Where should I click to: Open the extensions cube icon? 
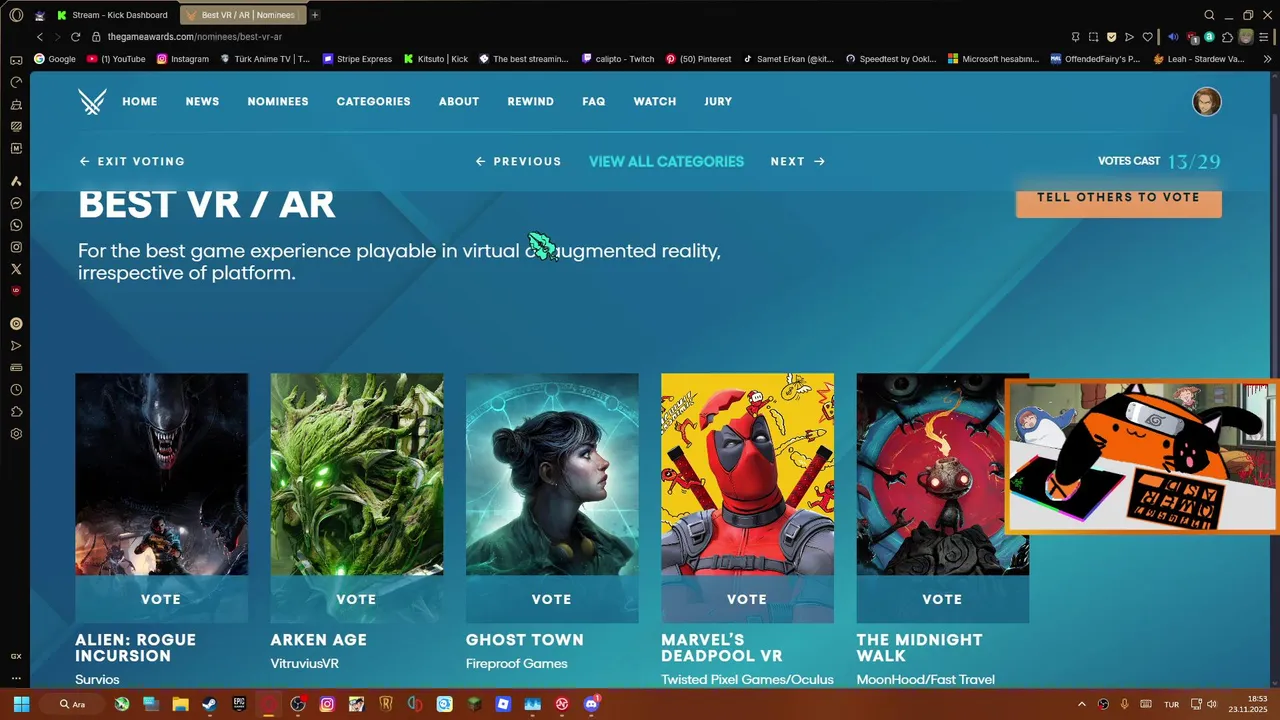1227,37
